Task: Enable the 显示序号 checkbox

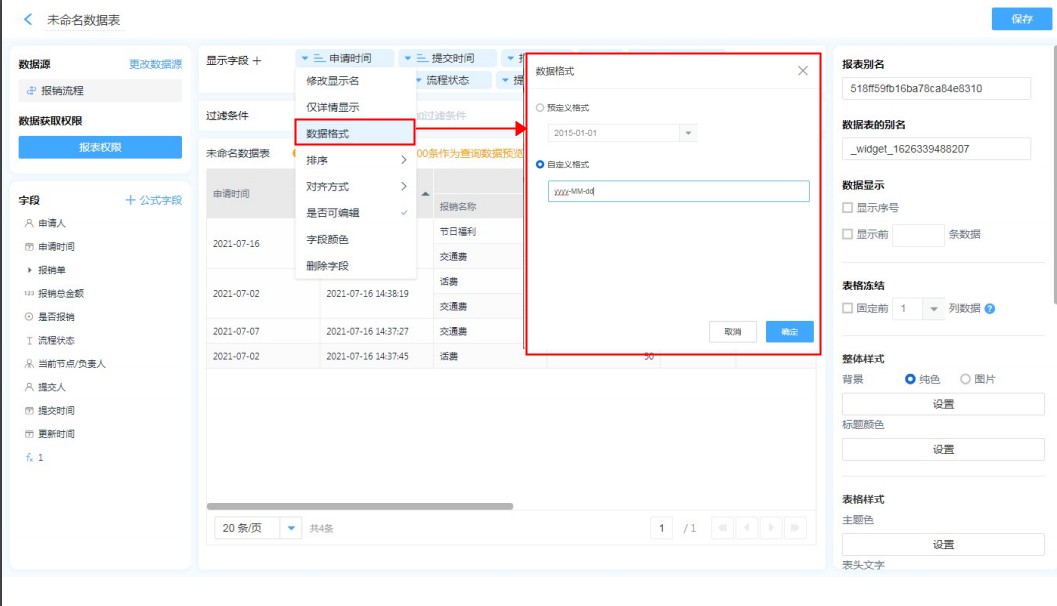Action: [x=848, y=208]
